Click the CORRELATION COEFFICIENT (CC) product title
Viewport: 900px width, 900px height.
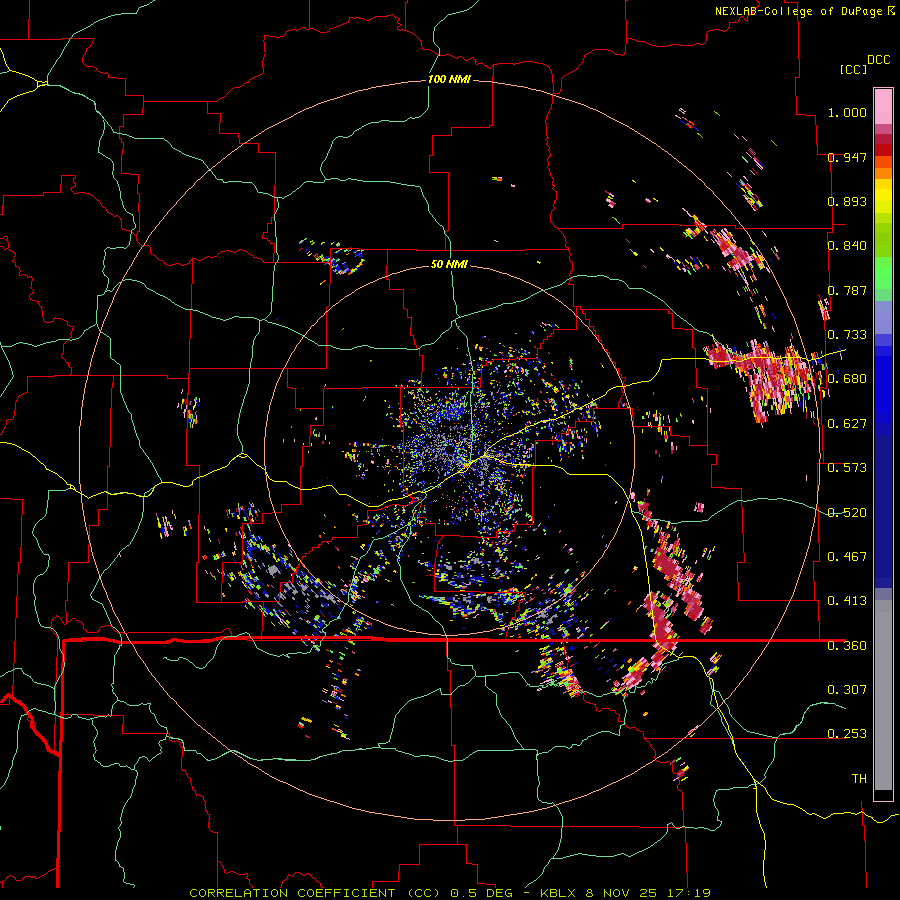point(315,893)
